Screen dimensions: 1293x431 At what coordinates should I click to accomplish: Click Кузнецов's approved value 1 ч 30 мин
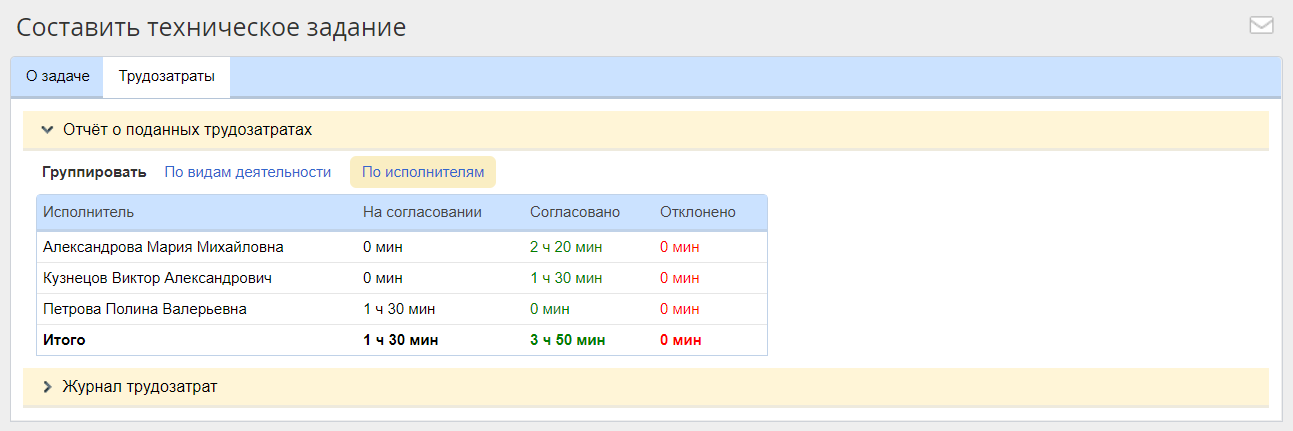pos(566,278)
